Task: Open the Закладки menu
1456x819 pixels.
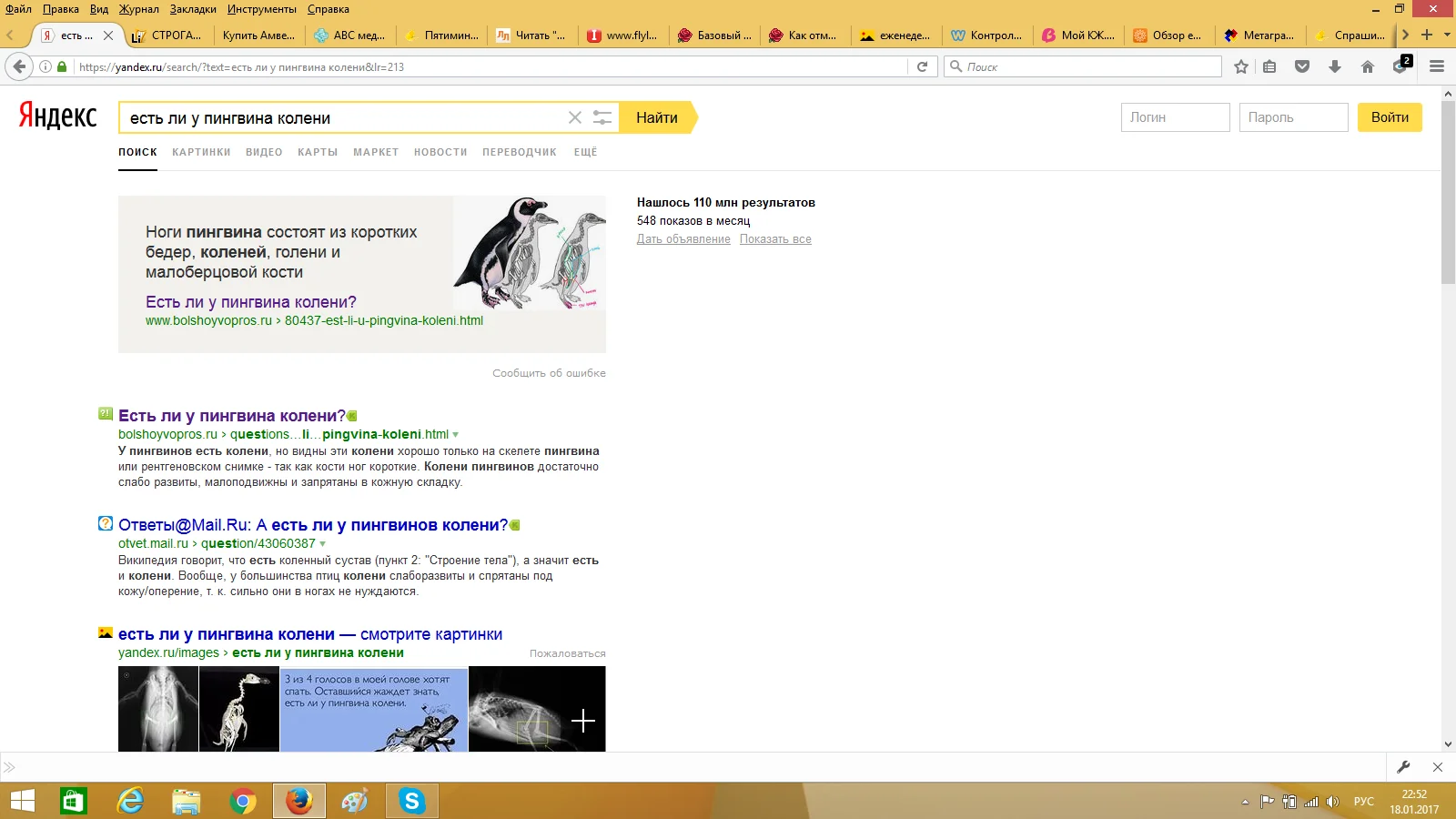Action: pyautogui.click(x=193, y=9)
